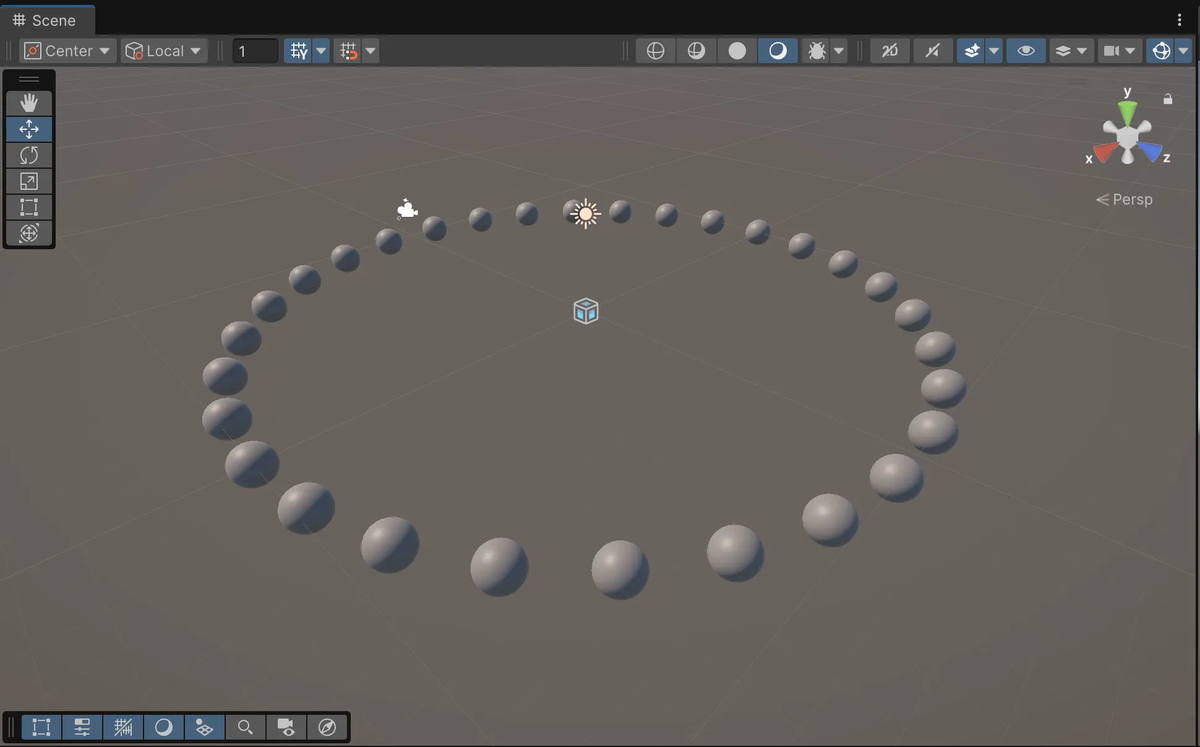
Task: Click the padlock to lock the scene gizmo
Action: pos(1167,98)
